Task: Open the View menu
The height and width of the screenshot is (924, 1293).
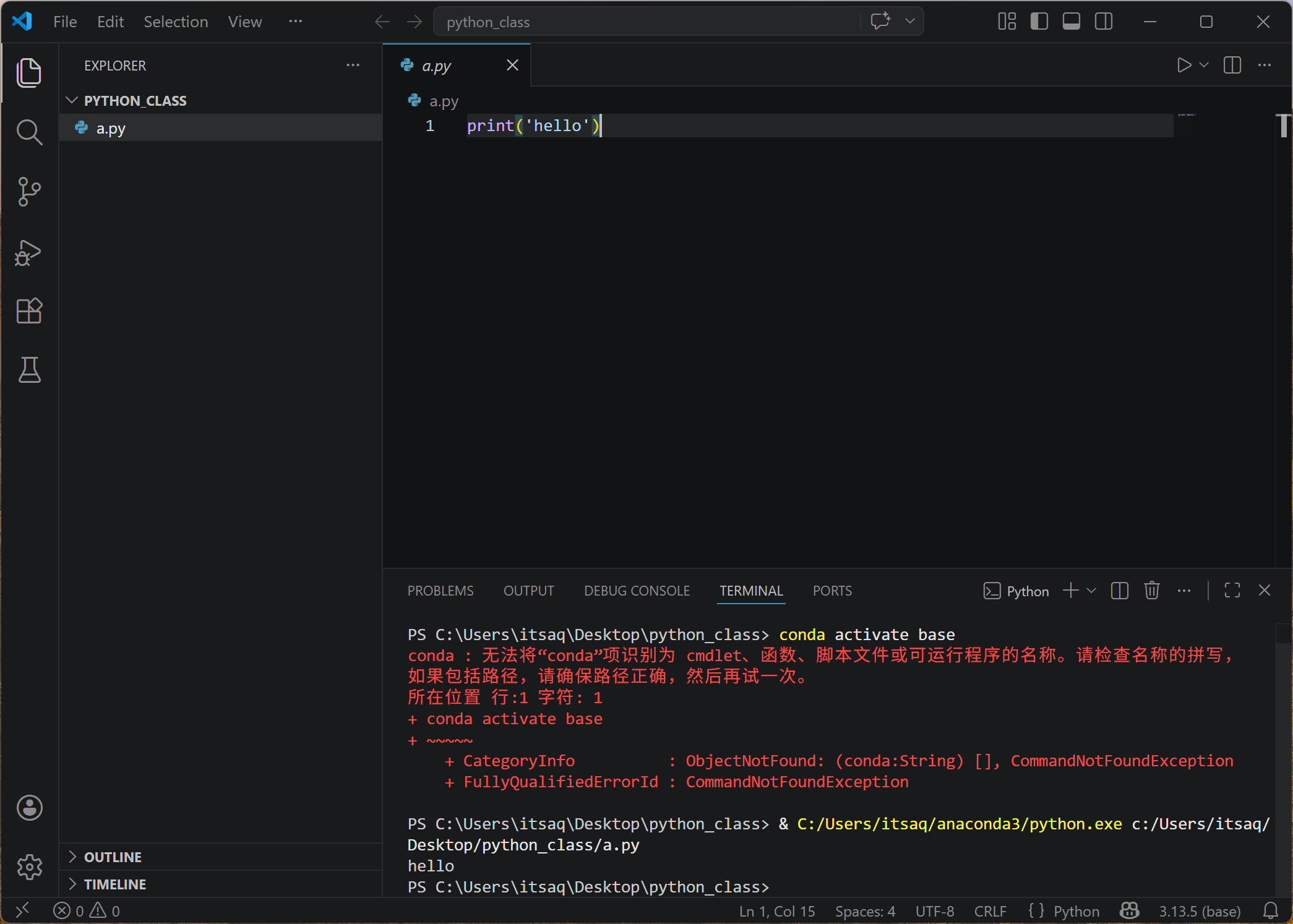Action: [245, 22]
